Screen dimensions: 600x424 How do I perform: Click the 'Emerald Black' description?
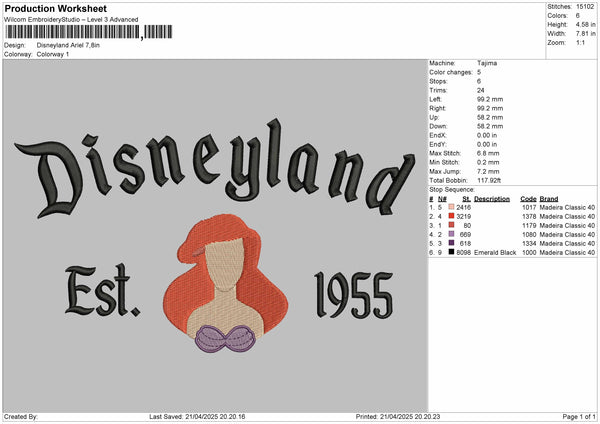point(495,253)
